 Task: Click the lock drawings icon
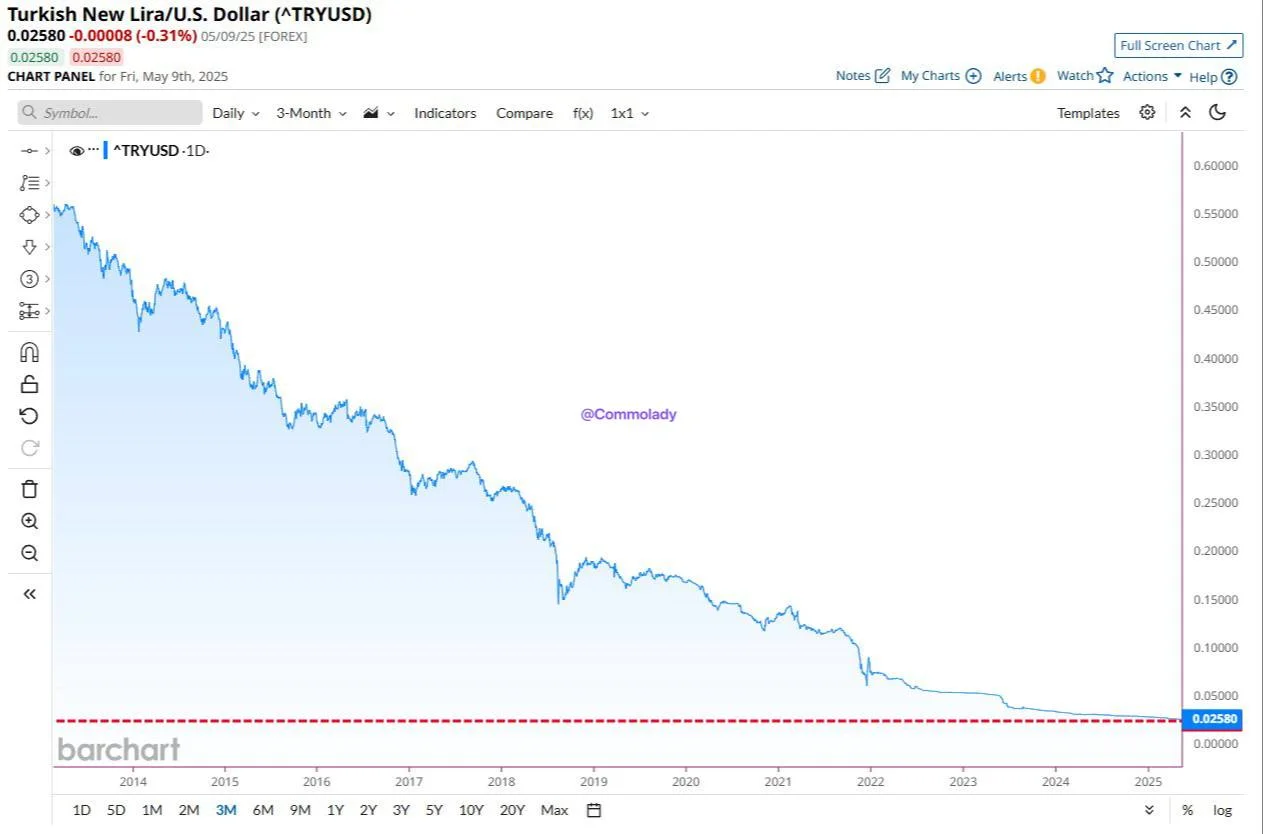click(x=29, y=384)
